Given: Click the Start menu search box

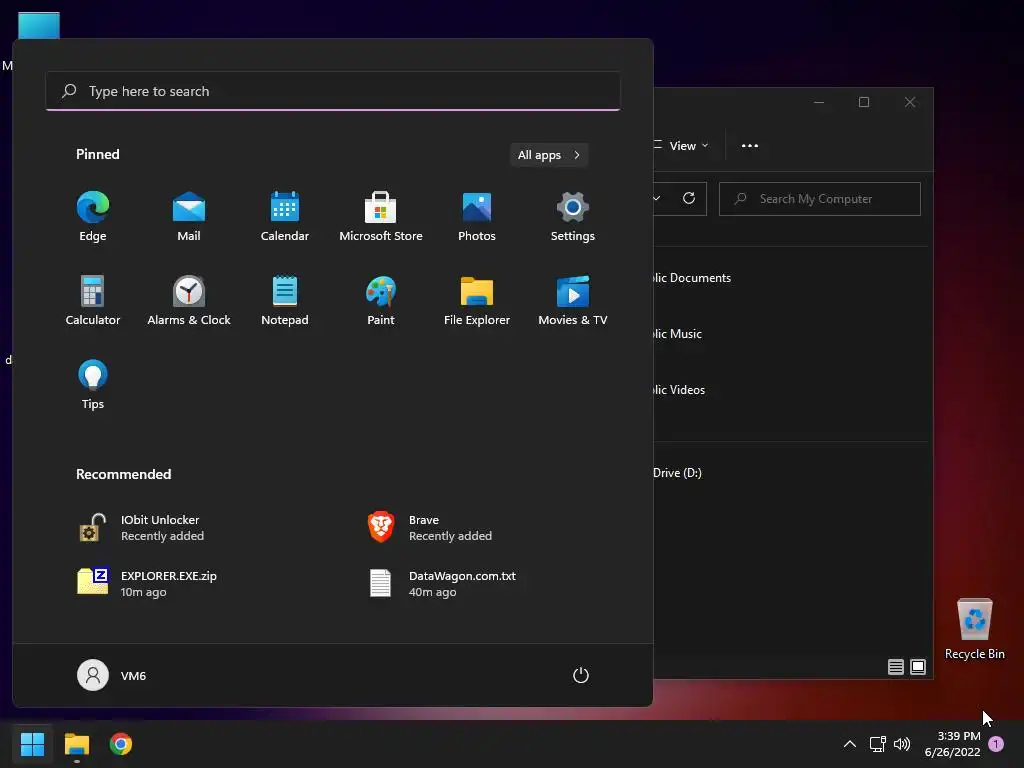Looking at the screenshot, I should (x=333, y=91).
